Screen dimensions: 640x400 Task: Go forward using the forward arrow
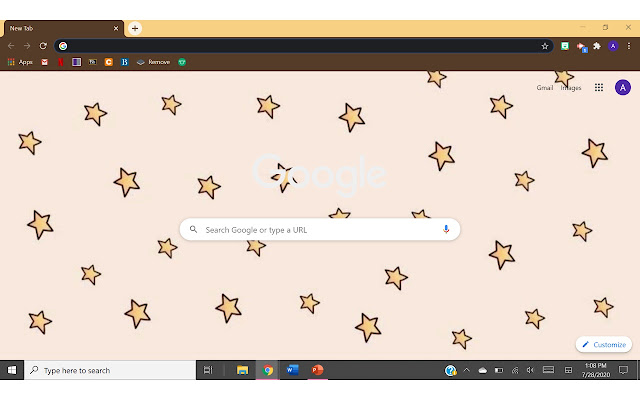(x=27, y=46)
